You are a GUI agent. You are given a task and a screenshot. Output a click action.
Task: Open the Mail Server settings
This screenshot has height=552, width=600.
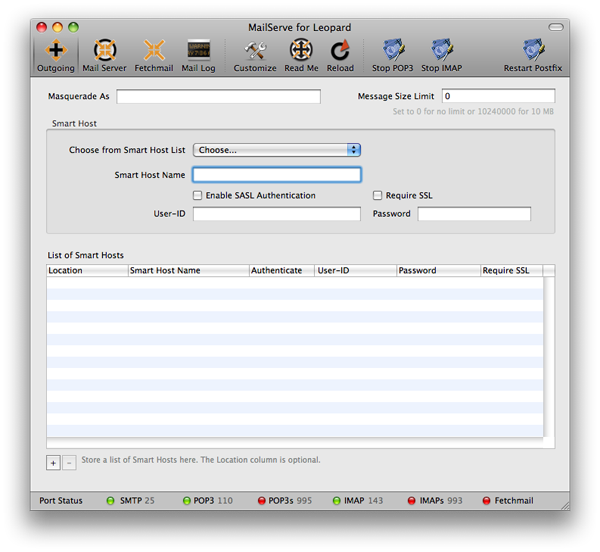tap(104, 54)
